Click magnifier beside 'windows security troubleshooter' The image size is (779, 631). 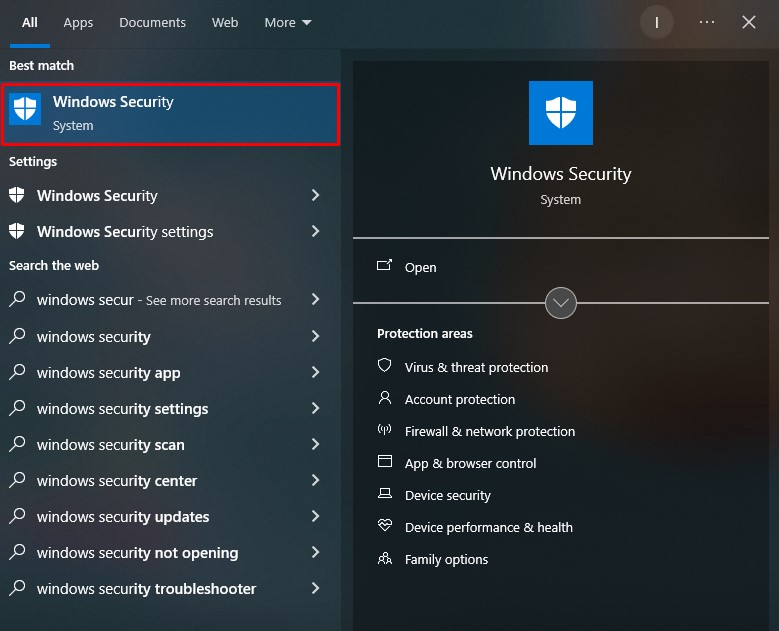17,588
